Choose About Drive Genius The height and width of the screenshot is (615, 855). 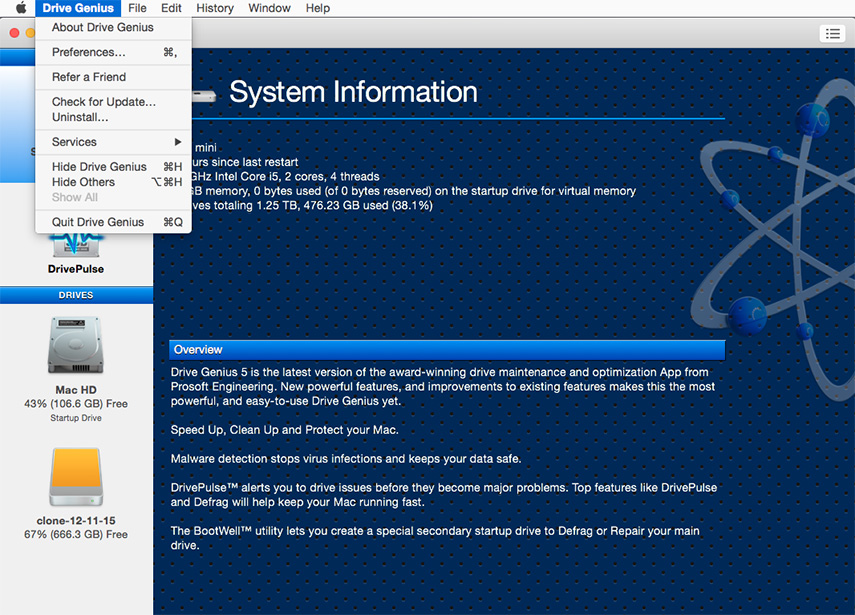point(113,27)
